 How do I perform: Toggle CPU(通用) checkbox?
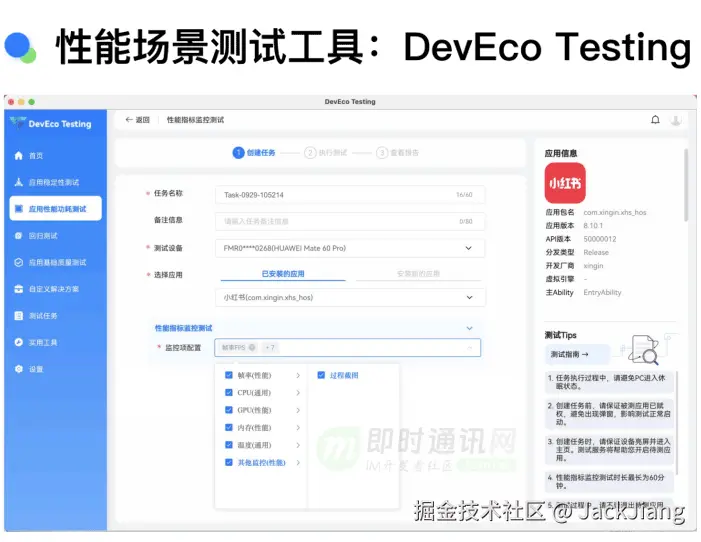229,393
